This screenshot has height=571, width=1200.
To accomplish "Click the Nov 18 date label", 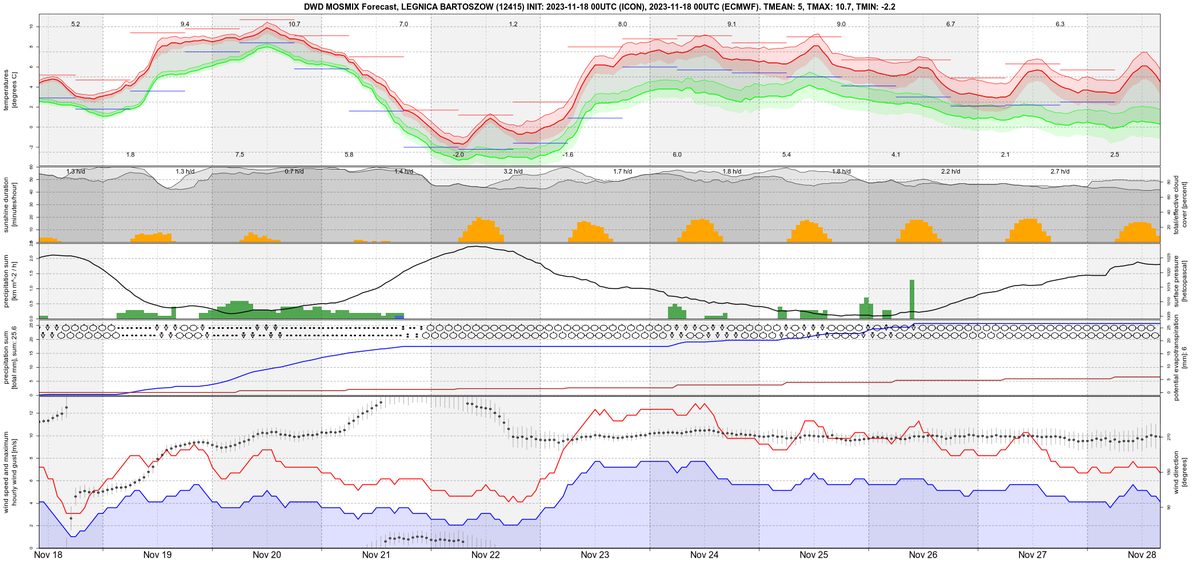I will click(x=48, y=554).
